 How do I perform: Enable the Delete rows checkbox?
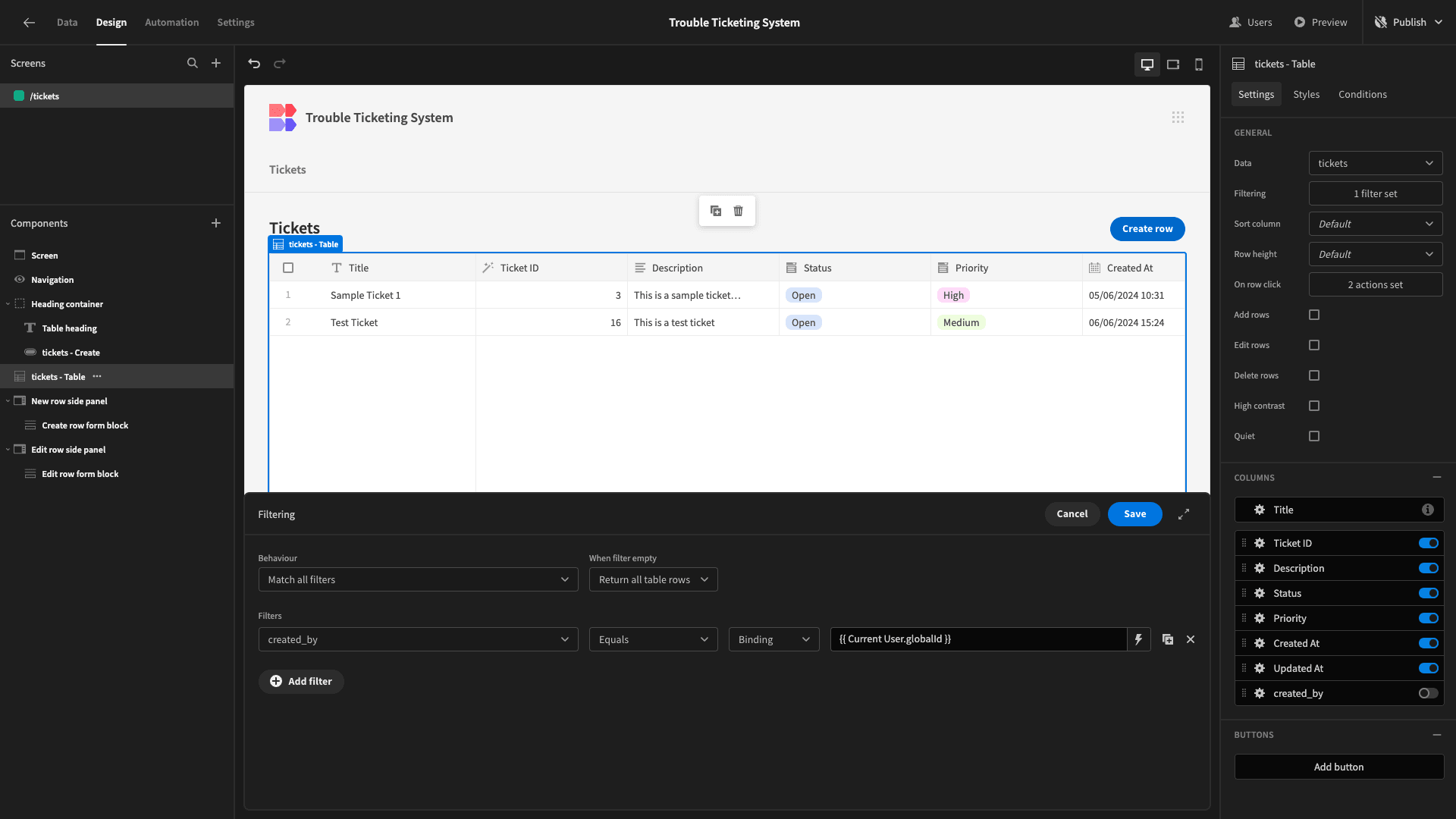pos(1314,375)
